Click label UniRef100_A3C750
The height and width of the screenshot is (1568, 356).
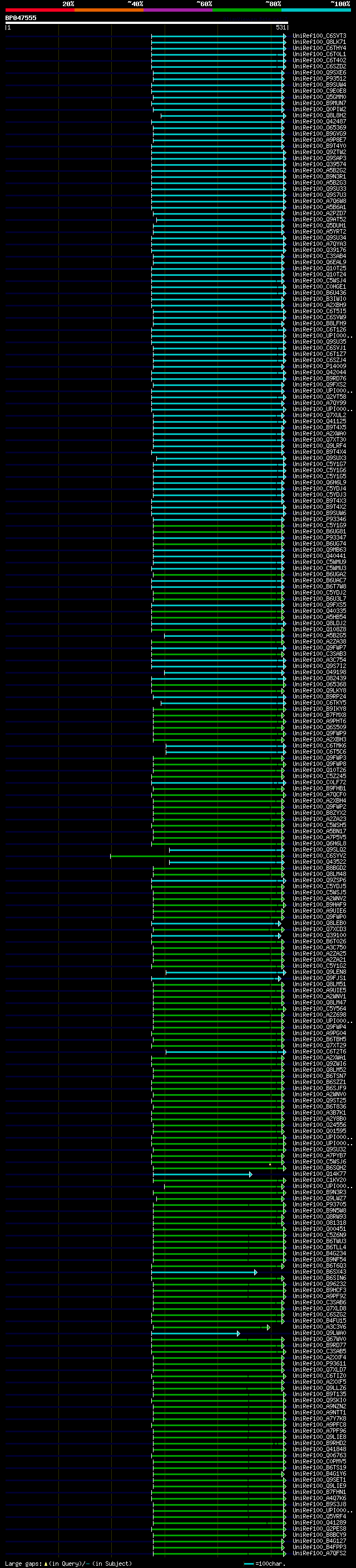tap(319, 948)
